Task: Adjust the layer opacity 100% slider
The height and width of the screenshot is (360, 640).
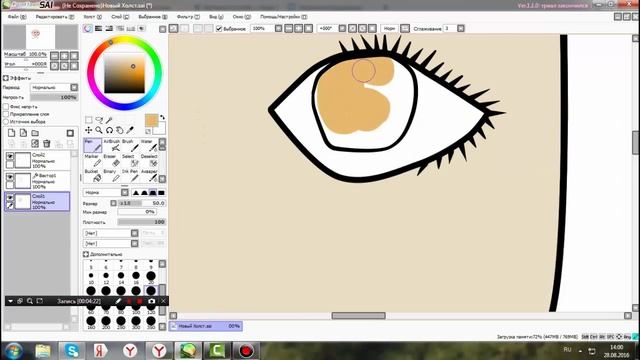Action: [53, 97]
